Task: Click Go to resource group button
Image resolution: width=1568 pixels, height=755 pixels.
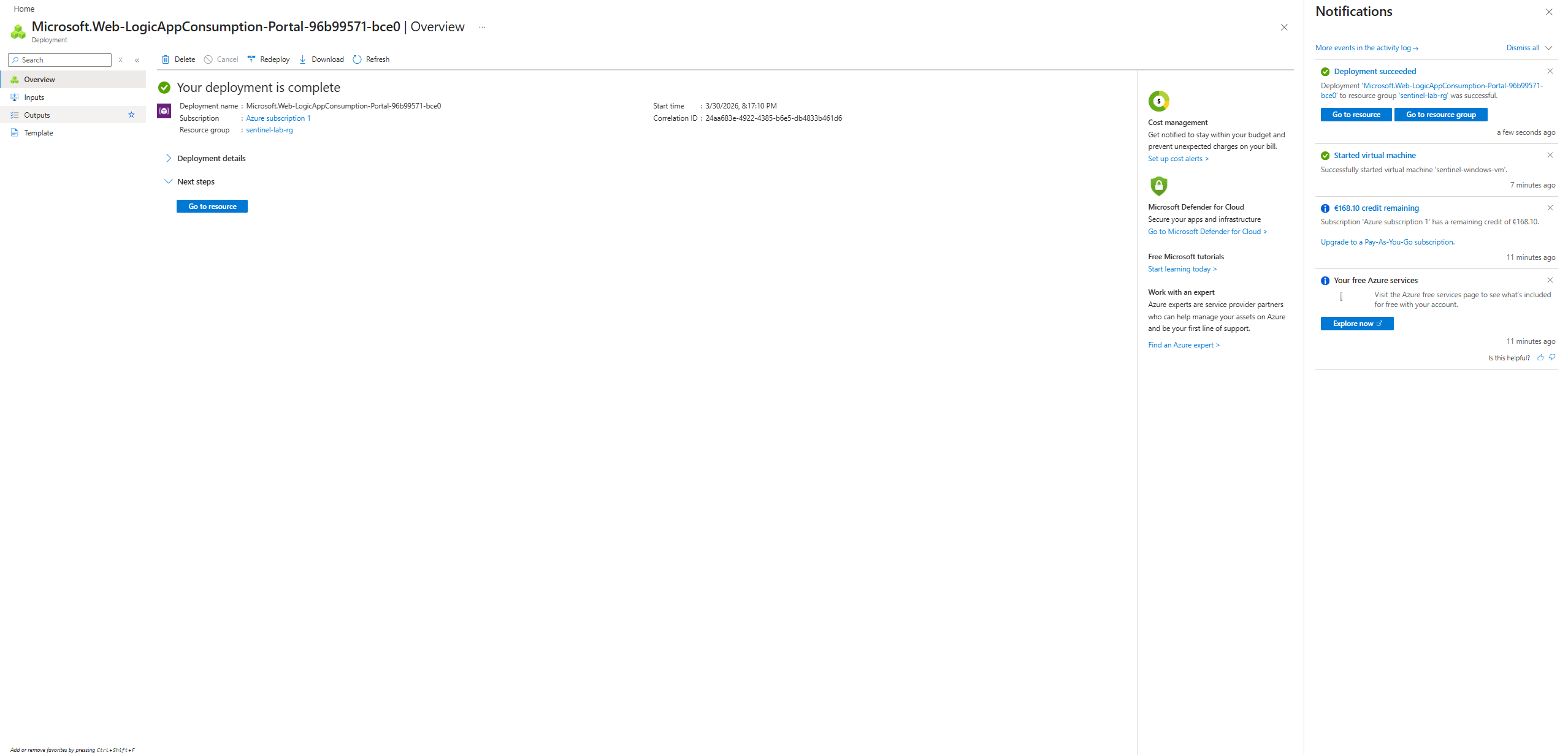Action: [x=1440, y=115]
